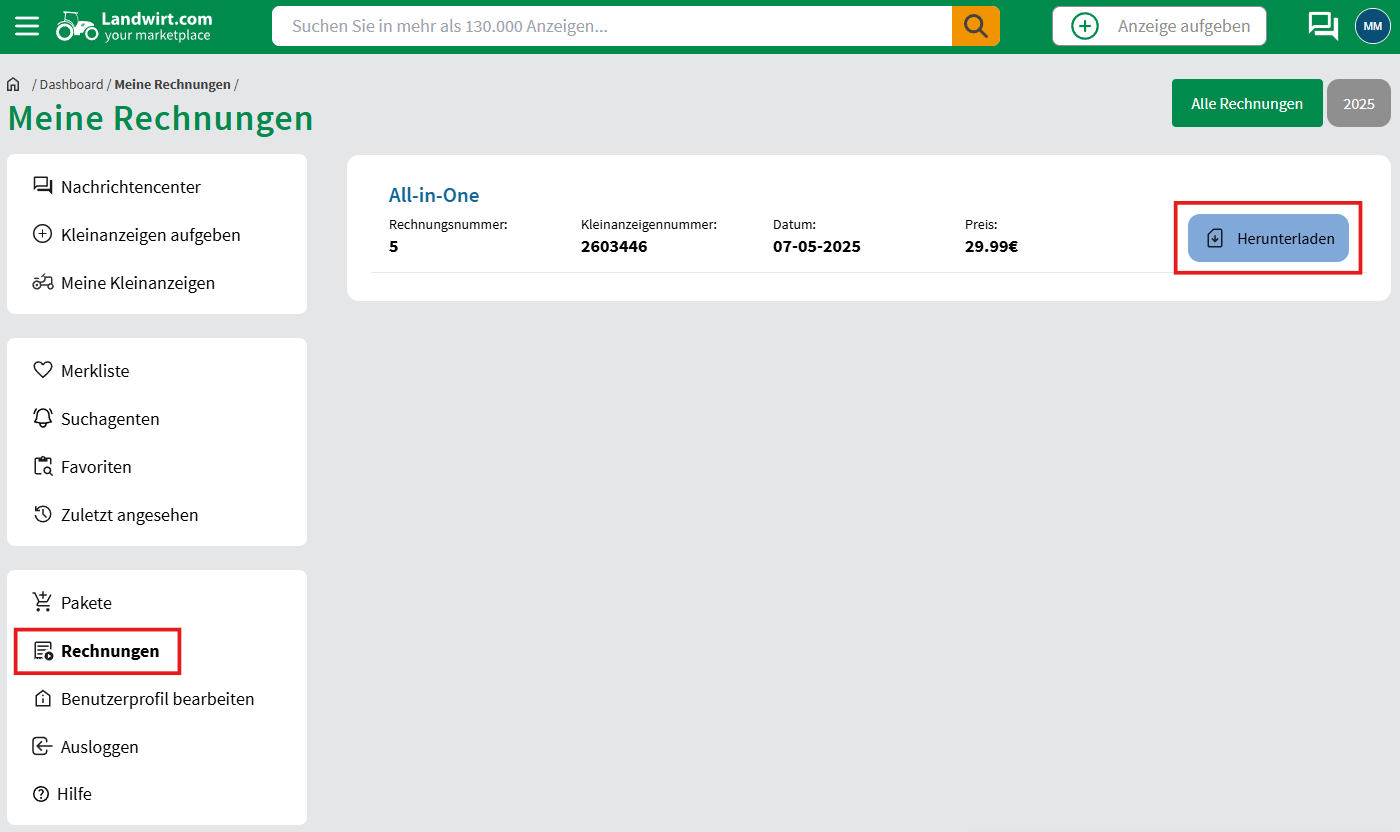
Task: Click the Merkliste heart icon
Action: 42,371
